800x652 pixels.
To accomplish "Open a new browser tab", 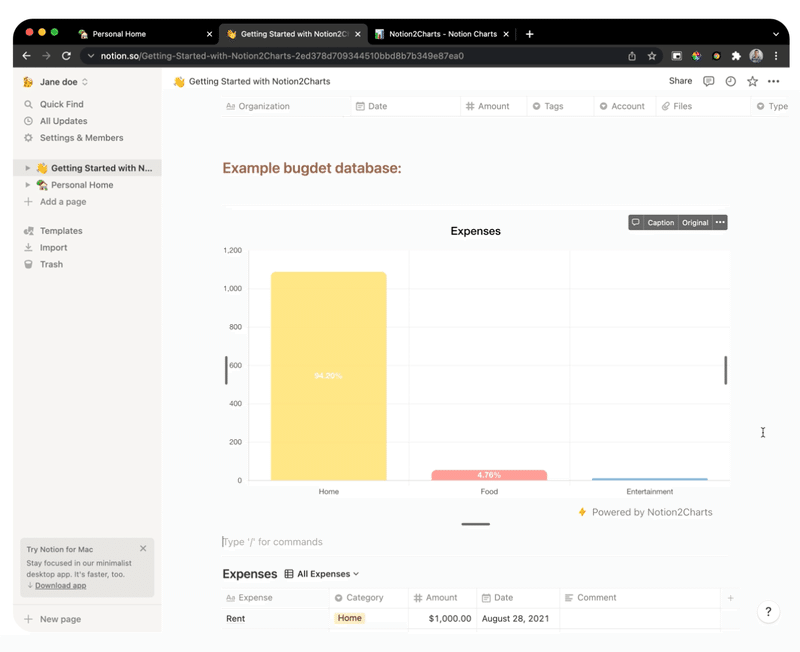I will [x=530, y=34].
